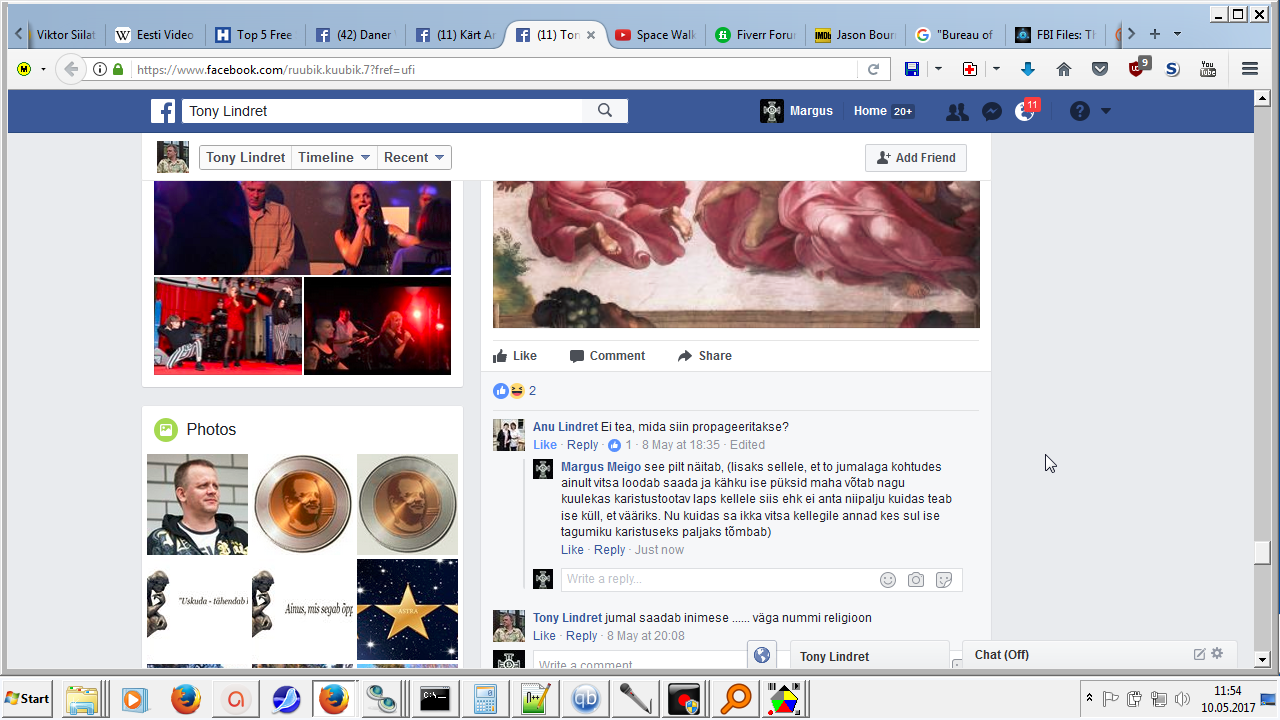Open the Messenger messages icon

(992, 112)
